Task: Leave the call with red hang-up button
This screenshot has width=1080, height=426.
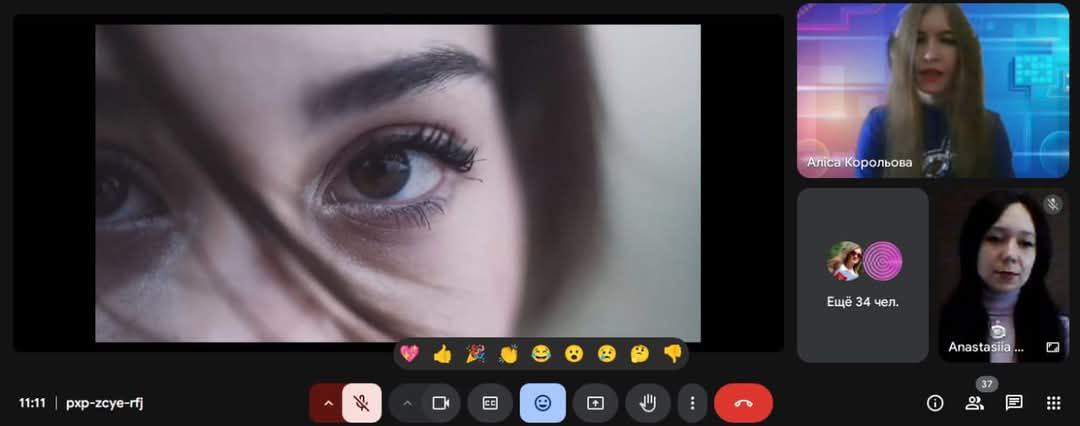Action: [743, 403]
